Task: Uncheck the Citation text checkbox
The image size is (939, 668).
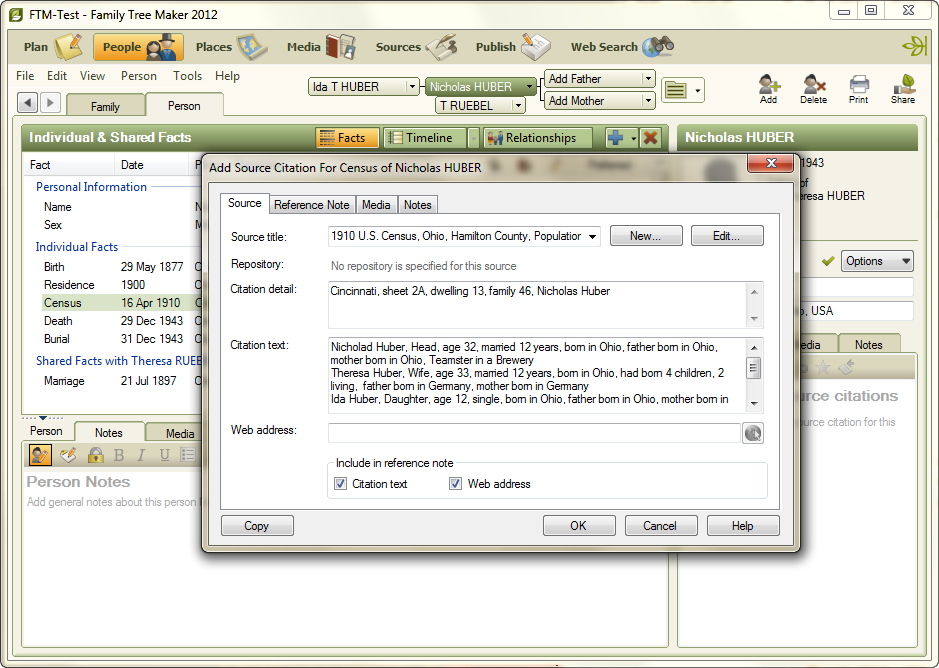Action: [x=341, y=483]
